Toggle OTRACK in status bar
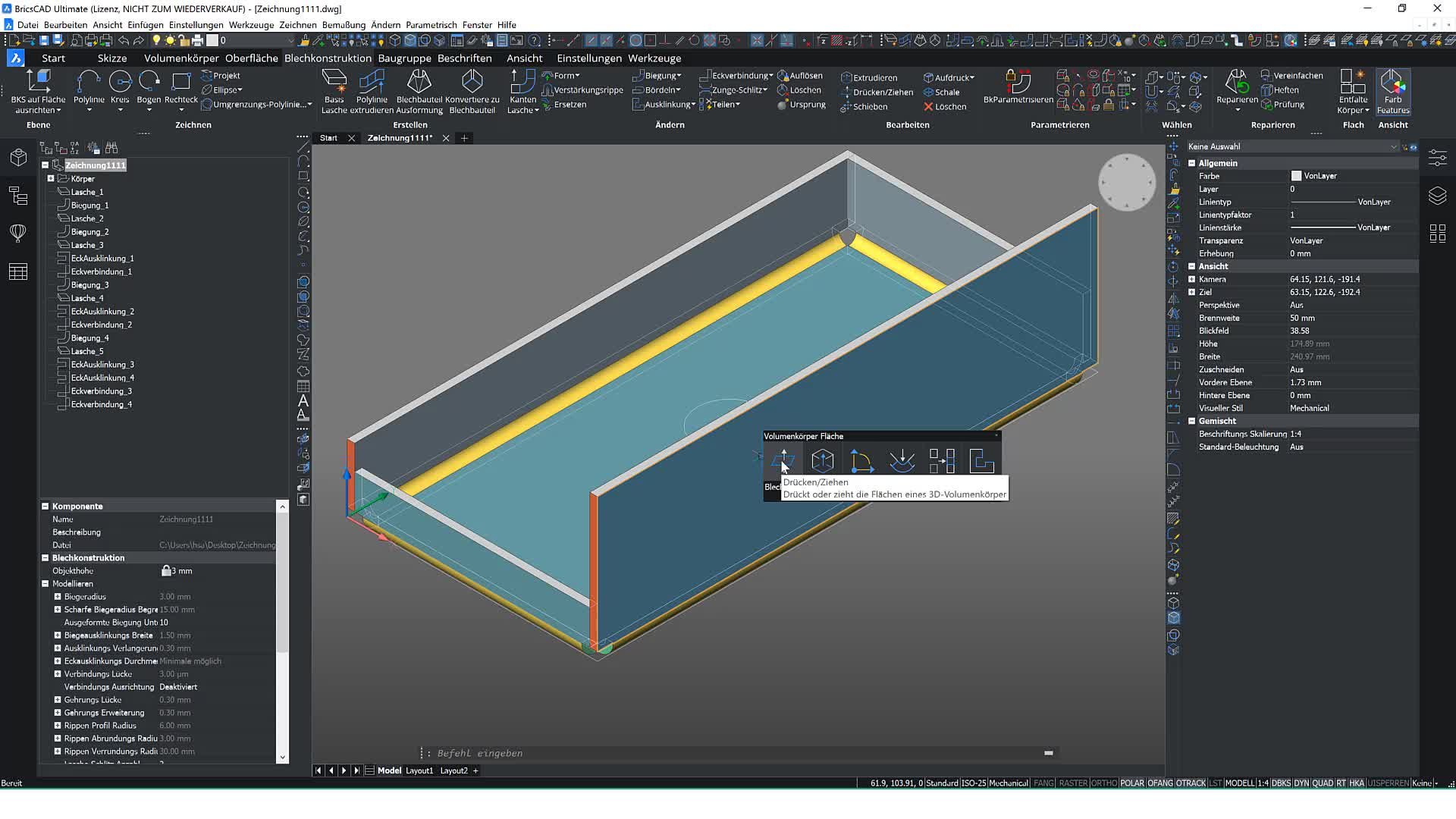The width and height of the screenshot is (1456, 819). click(x=1191, y=783)
